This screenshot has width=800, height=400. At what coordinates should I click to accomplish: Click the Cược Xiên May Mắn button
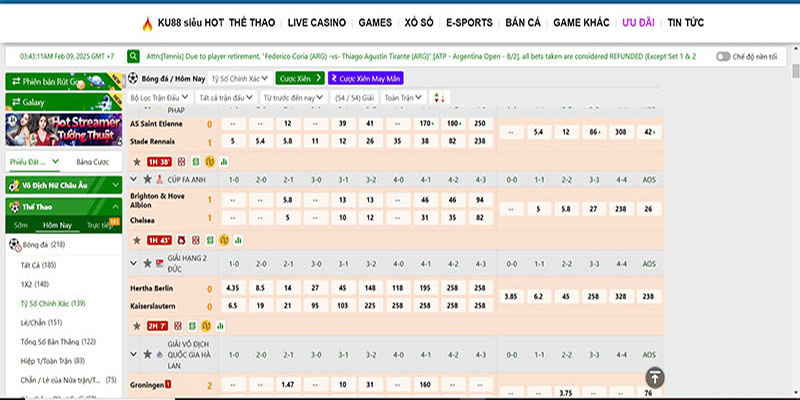pos(367,77)
